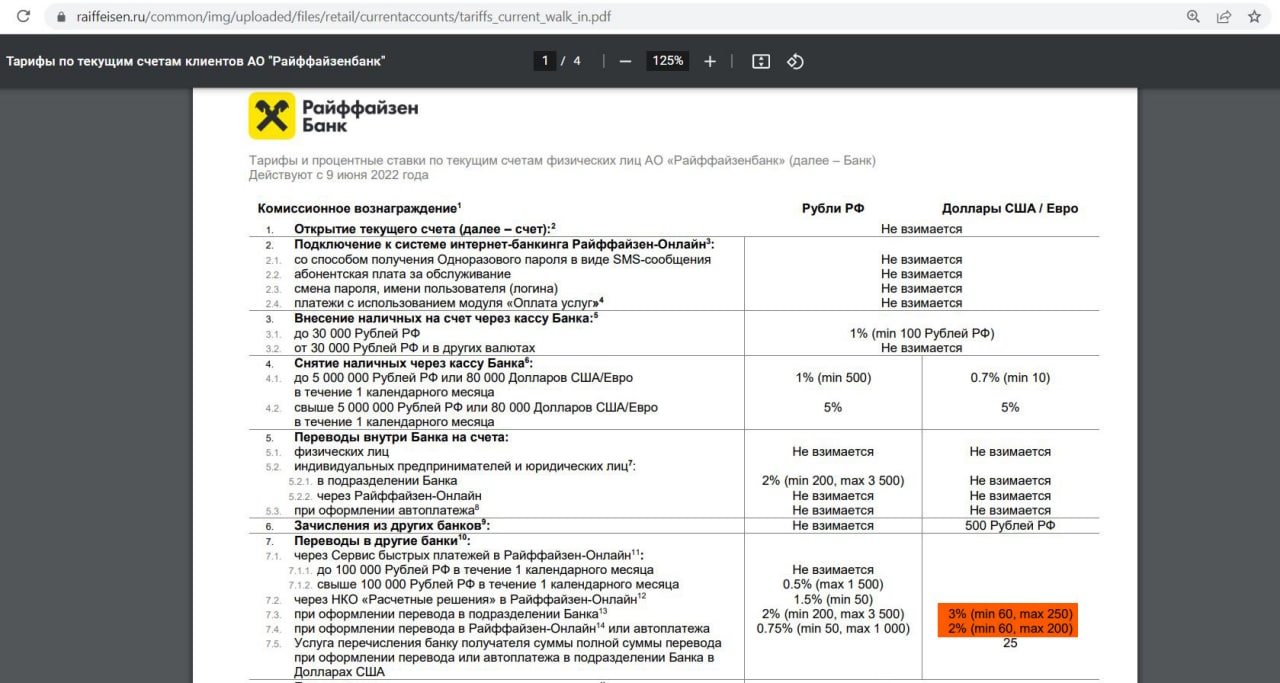Zoom out PDF with minus button
This screenshot has height=683, width=1280.
click(626, 61)
